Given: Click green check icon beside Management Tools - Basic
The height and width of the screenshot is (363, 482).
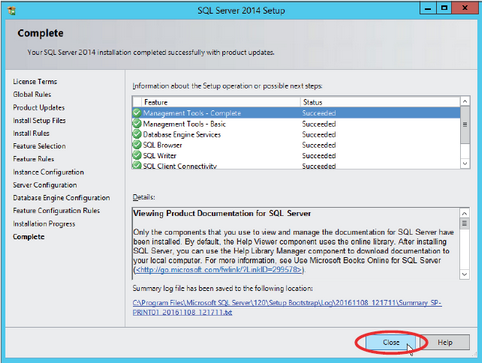Looking at the screenshot, I should pyautogui.click(x=137, y=124).
